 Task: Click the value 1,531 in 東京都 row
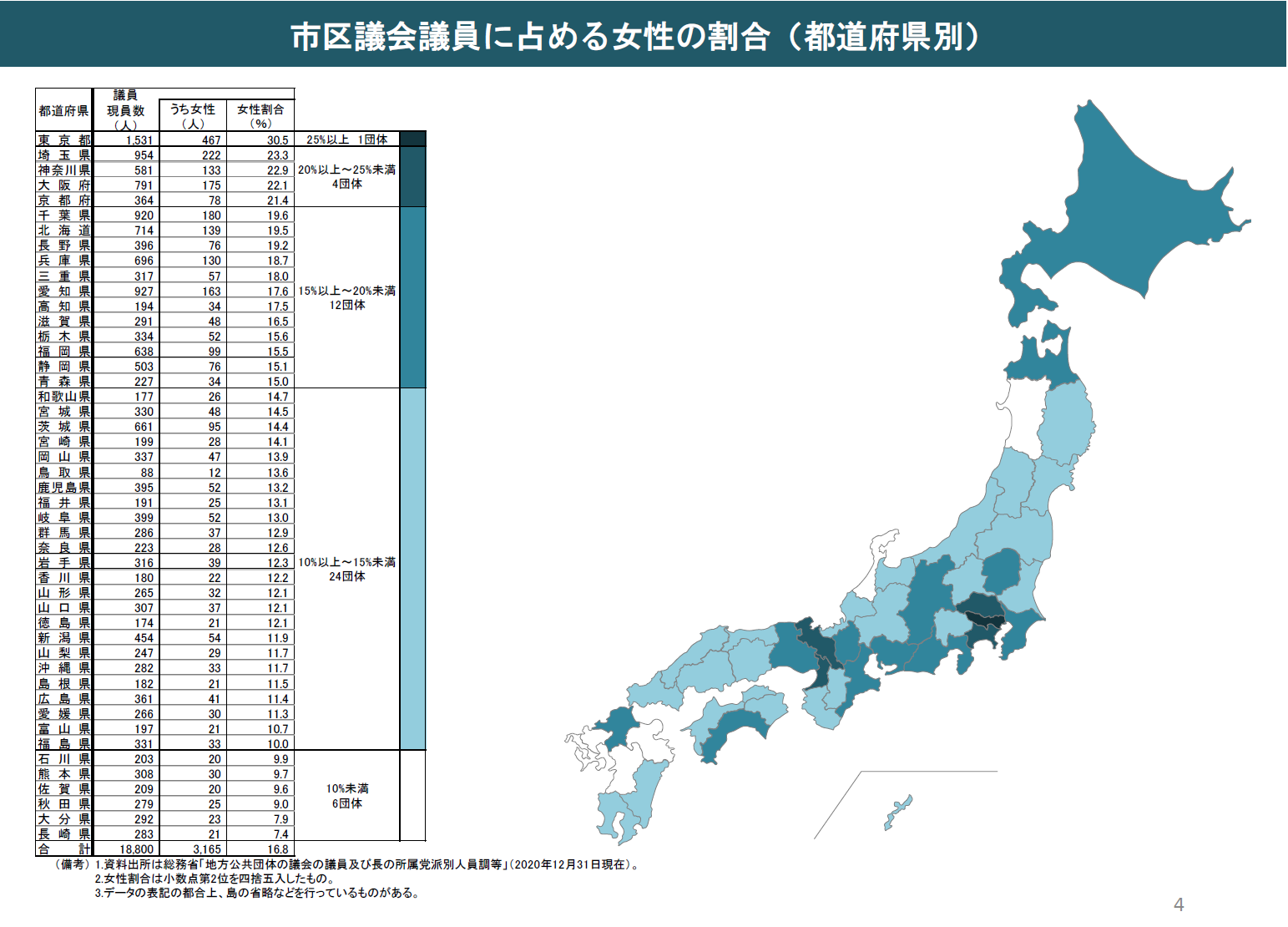click(x=139, y=140)
